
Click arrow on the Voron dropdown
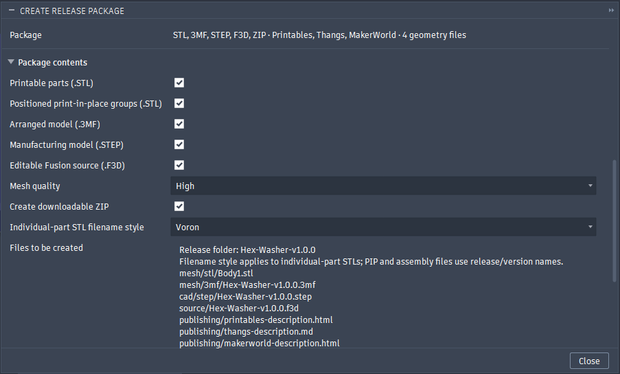coord(590,227)
